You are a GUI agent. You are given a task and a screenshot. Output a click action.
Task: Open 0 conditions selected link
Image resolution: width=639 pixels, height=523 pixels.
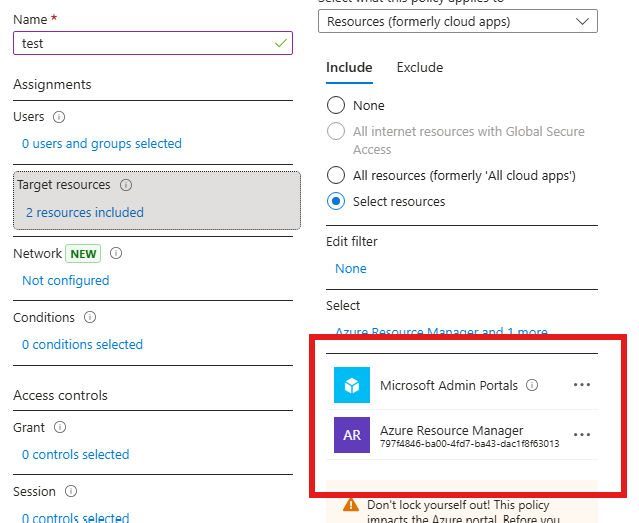(x=82, y=344)
